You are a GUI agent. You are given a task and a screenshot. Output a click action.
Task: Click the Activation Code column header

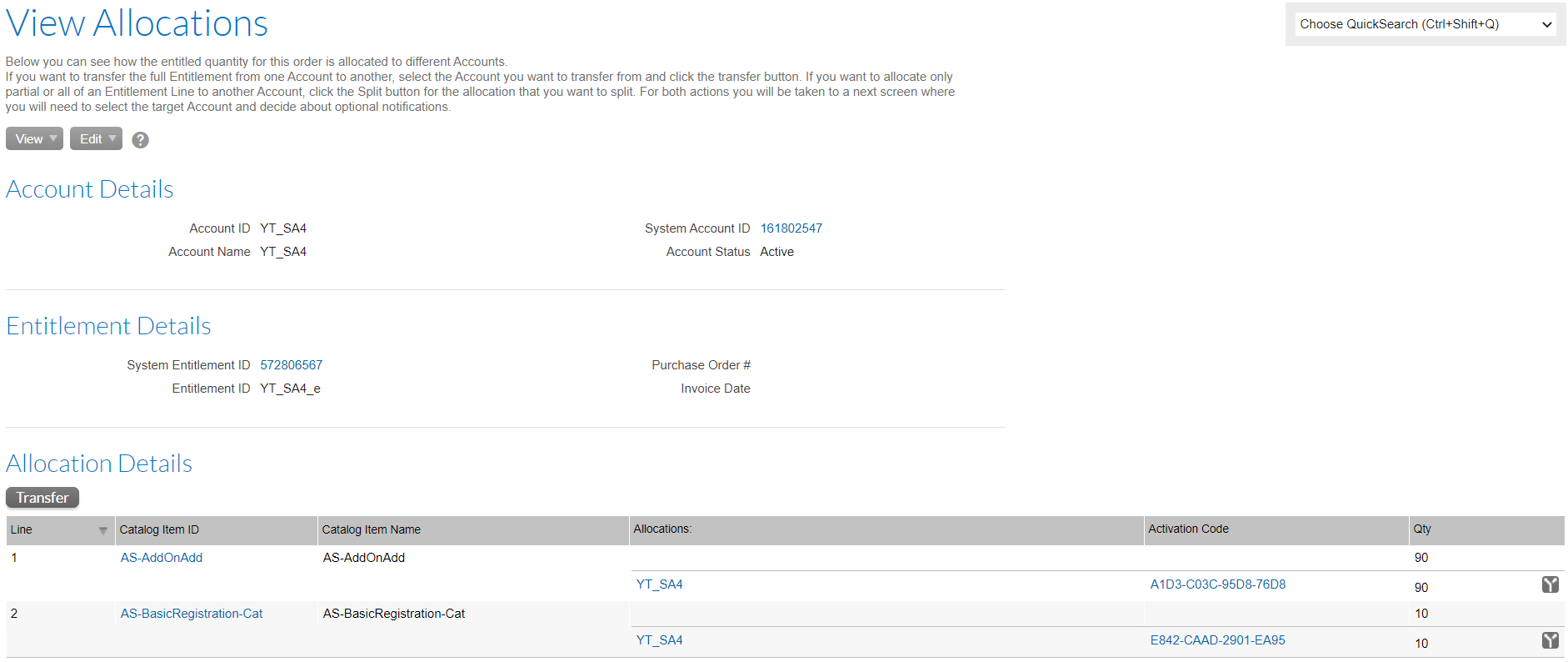pyautogui.click(x=1276, y=530)
